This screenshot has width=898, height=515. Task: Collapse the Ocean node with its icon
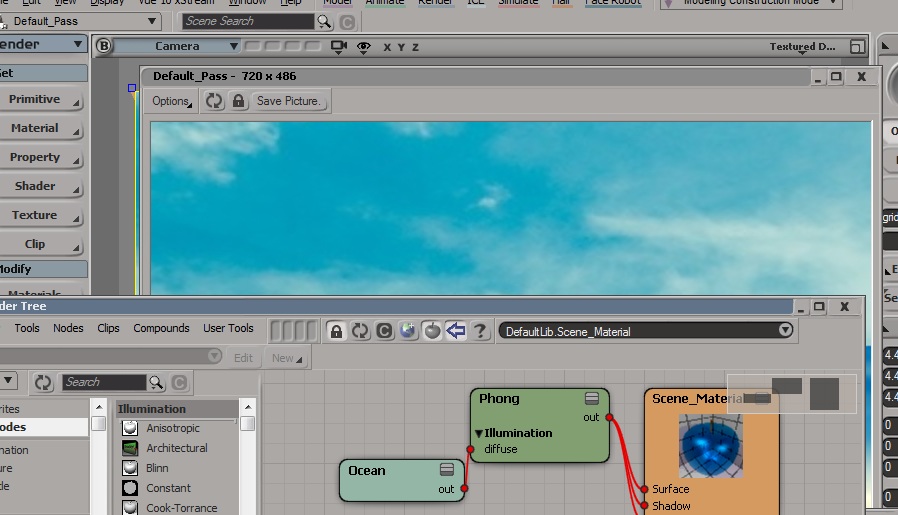(x=447, y=470)
